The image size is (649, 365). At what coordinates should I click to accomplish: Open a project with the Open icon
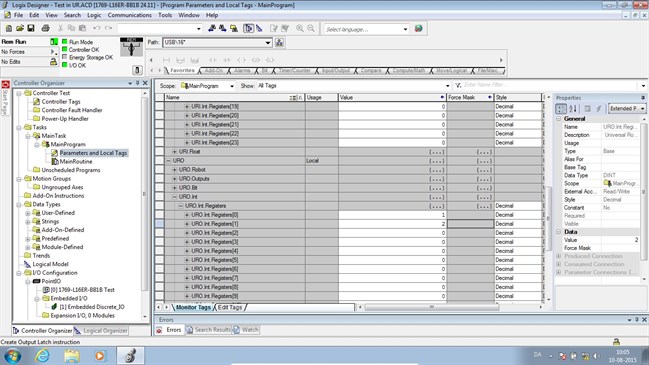[20, 28]
